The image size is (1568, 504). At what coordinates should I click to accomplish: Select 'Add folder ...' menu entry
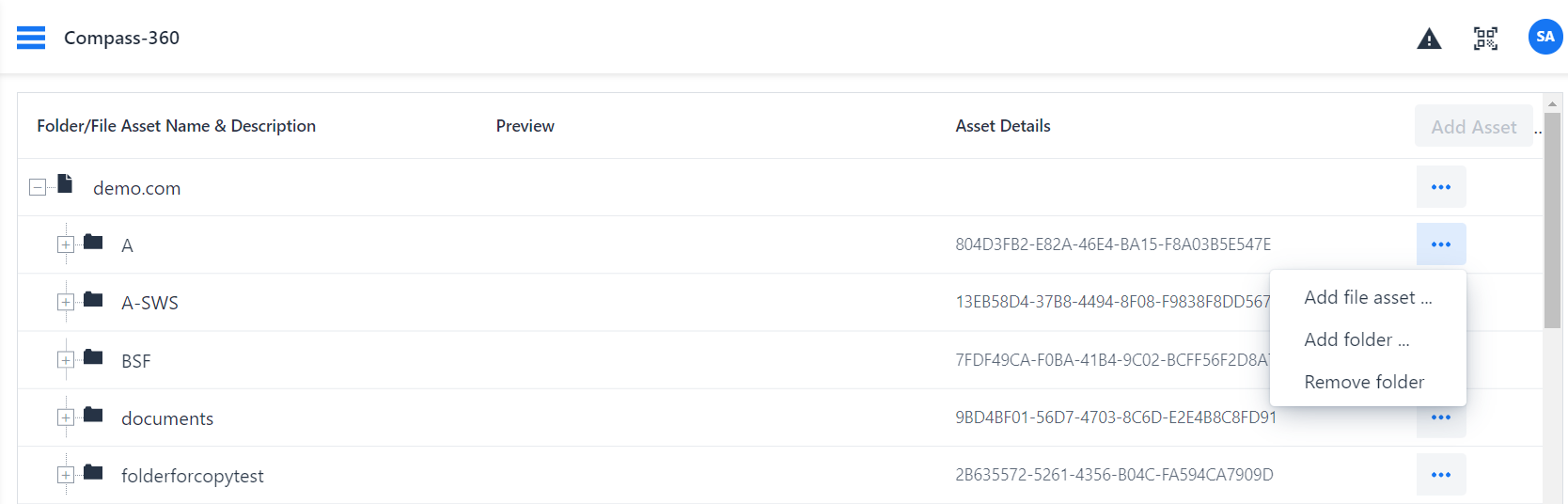pos(1356,340)
